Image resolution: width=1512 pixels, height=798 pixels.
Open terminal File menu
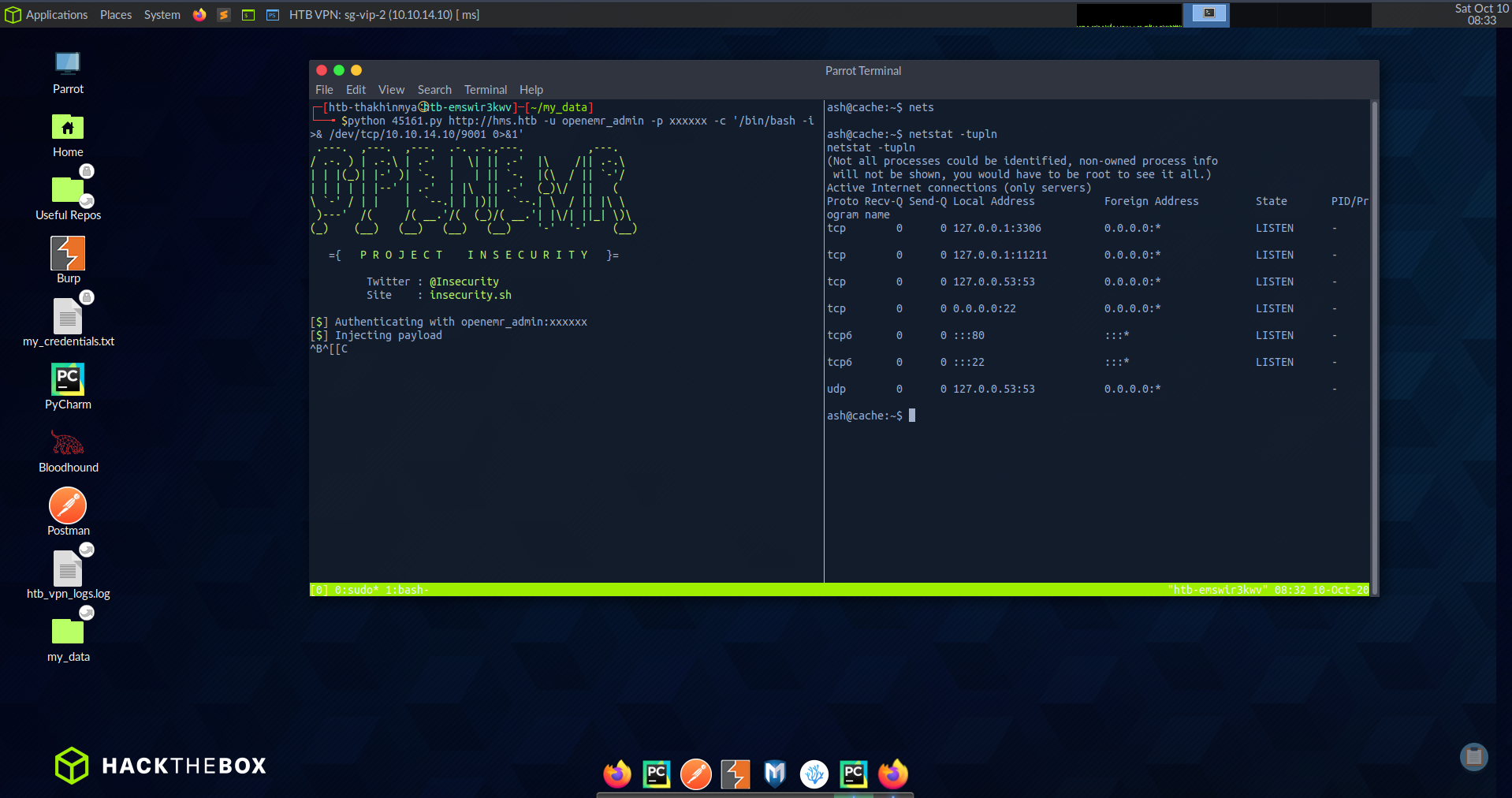[324, 90]
